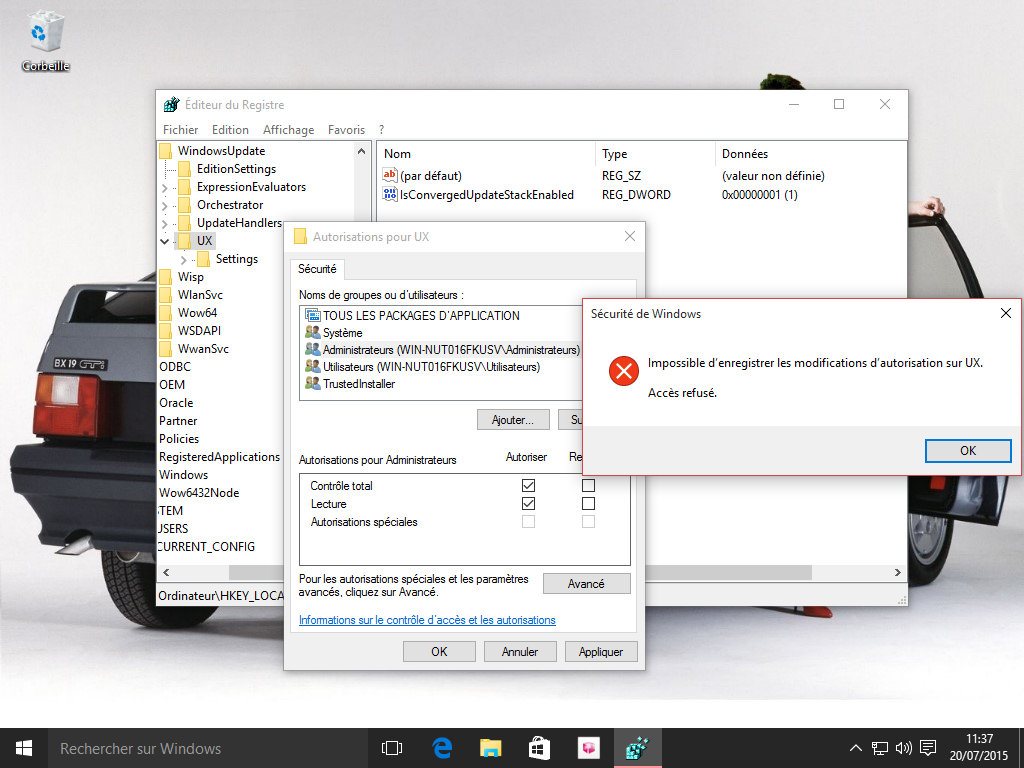Toggle Autoriser checkbox for Lecture
The height and width of the screenshot is (768, 1024).
(x=528, y=504)
